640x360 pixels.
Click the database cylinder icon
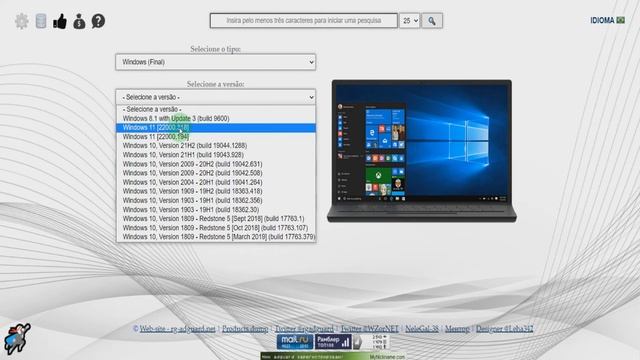coord(41,21)
